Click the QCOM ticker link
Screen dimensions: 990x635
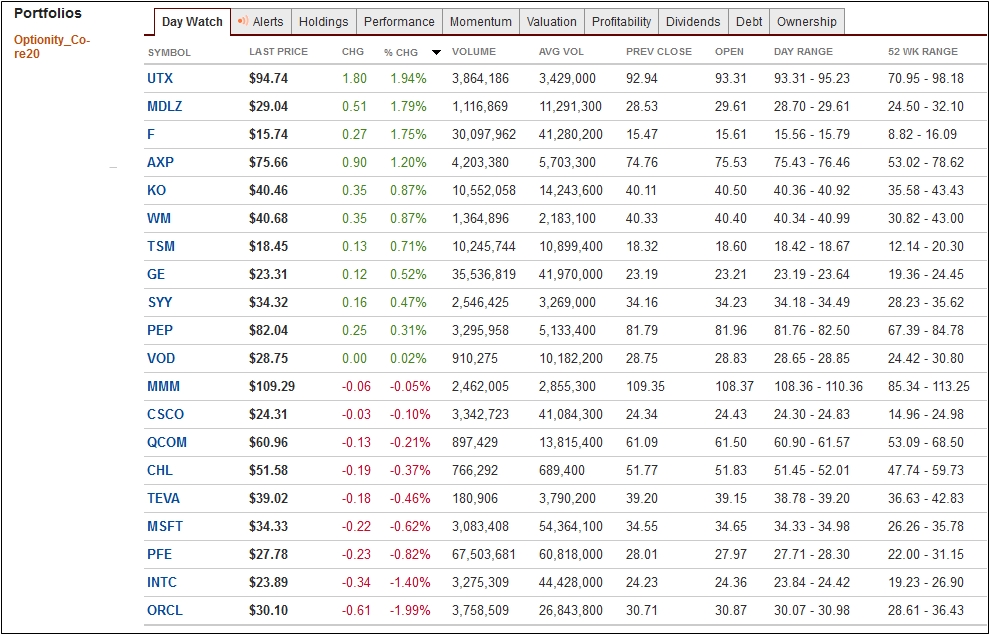point(167,442)
